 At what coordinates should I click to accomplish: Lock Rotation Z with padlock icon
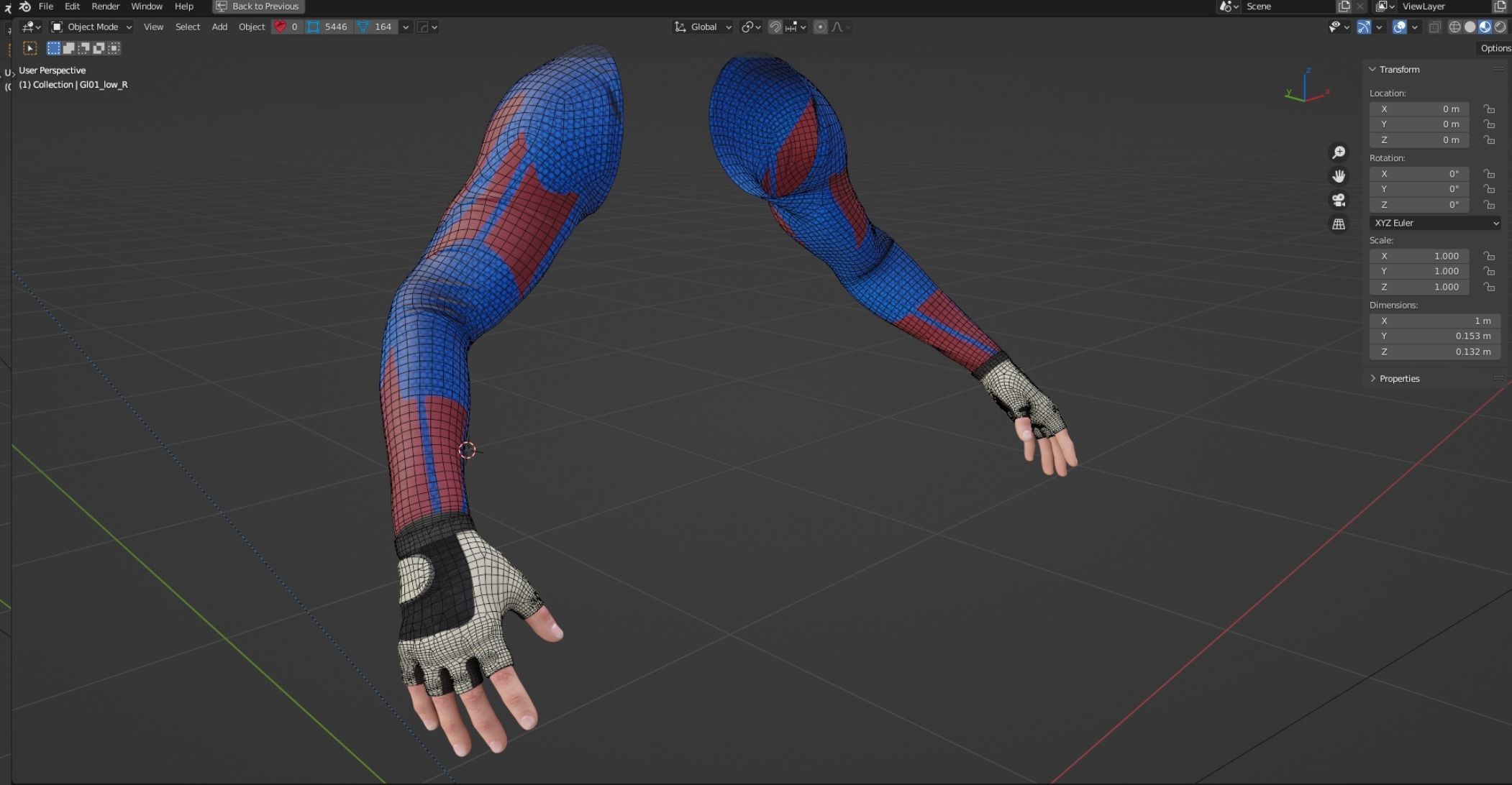[x=1489, y=205]
